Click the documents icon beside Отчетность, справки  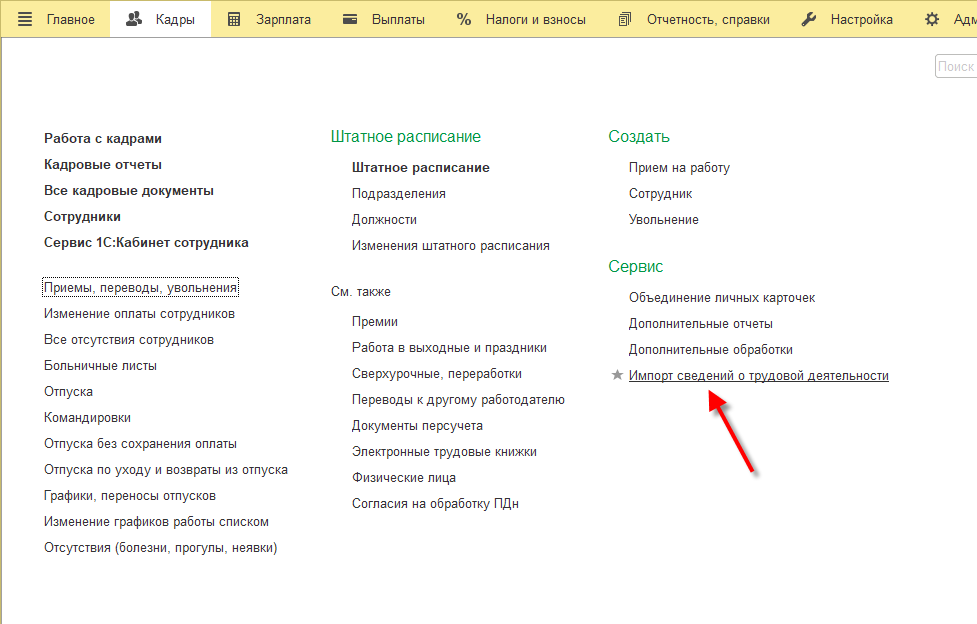coord(624,19)
